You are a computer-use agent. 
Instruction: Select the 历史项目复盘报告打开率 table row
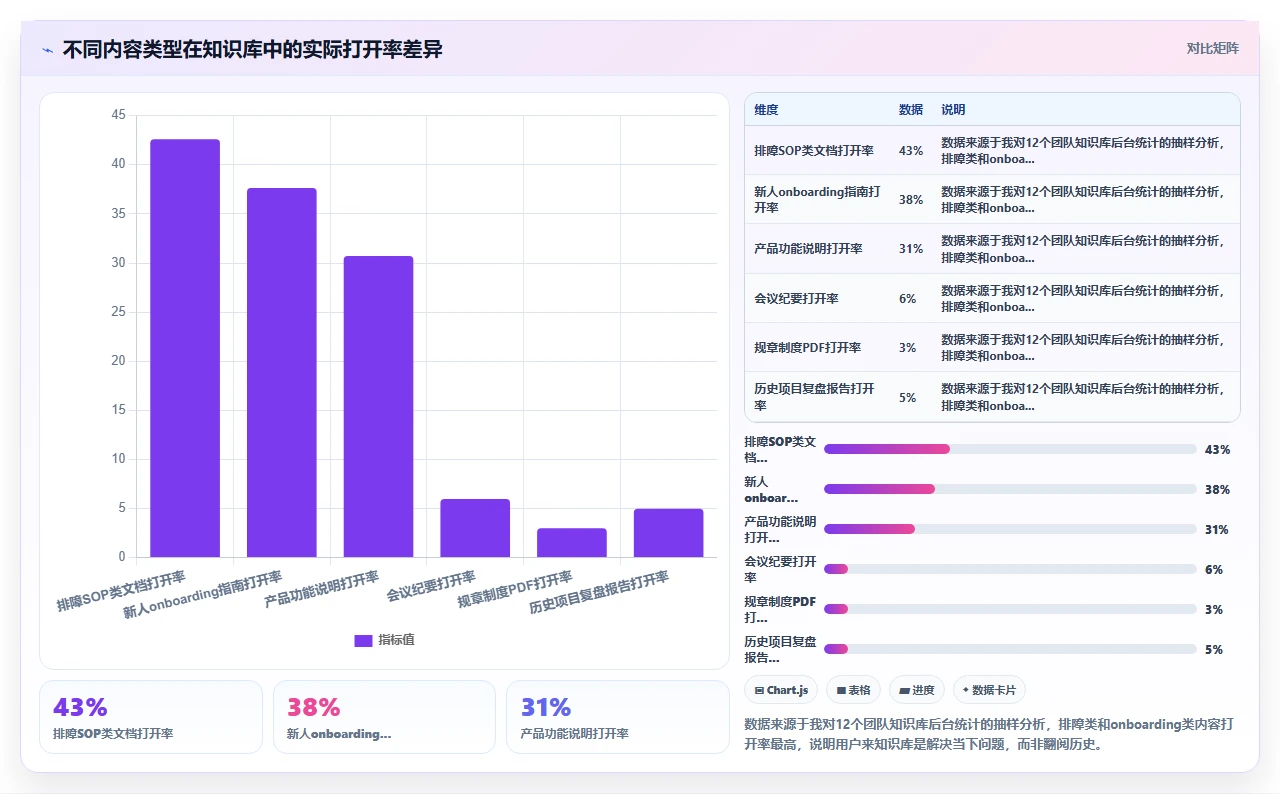(x=992, y=397)
